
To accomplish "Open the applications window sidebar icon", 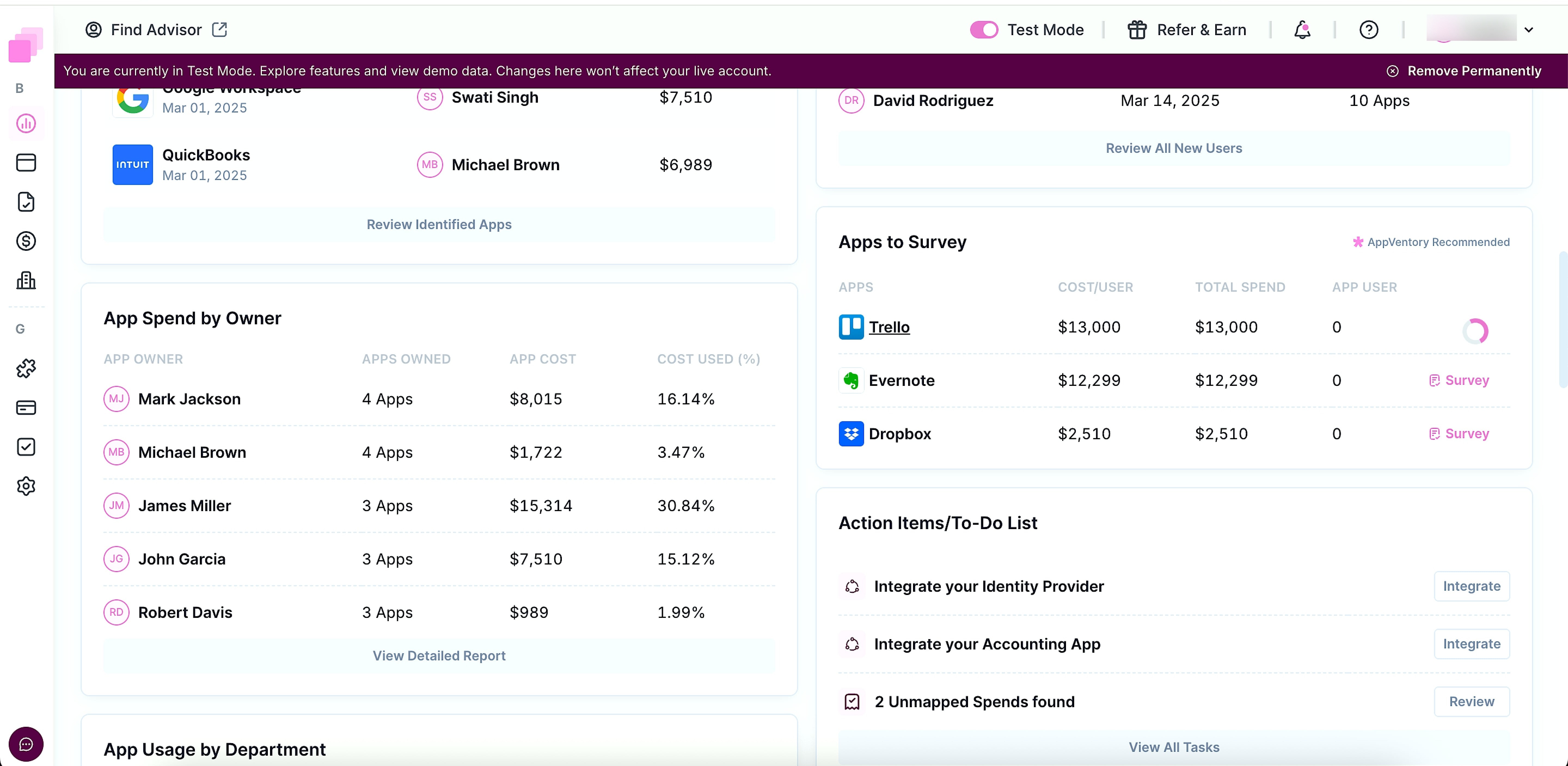I will pos(26,163).
